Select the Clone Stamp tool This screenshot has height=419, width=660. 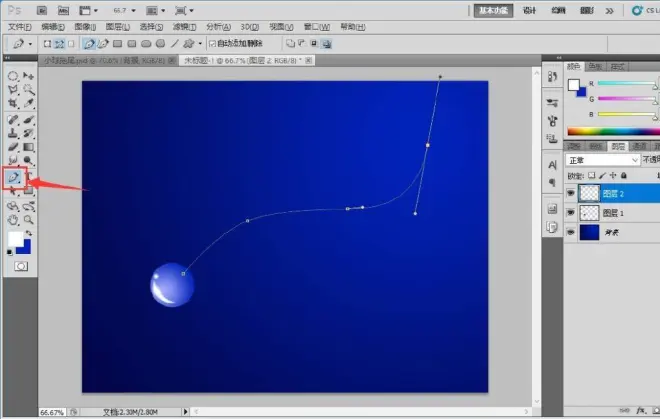[x=13, y=133]
